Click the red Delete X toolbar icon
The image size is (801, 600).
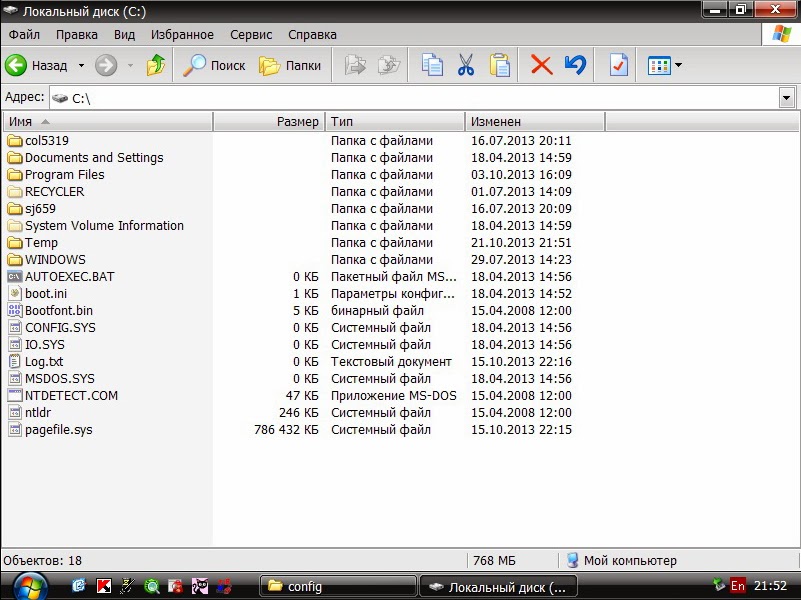[540, 65]
